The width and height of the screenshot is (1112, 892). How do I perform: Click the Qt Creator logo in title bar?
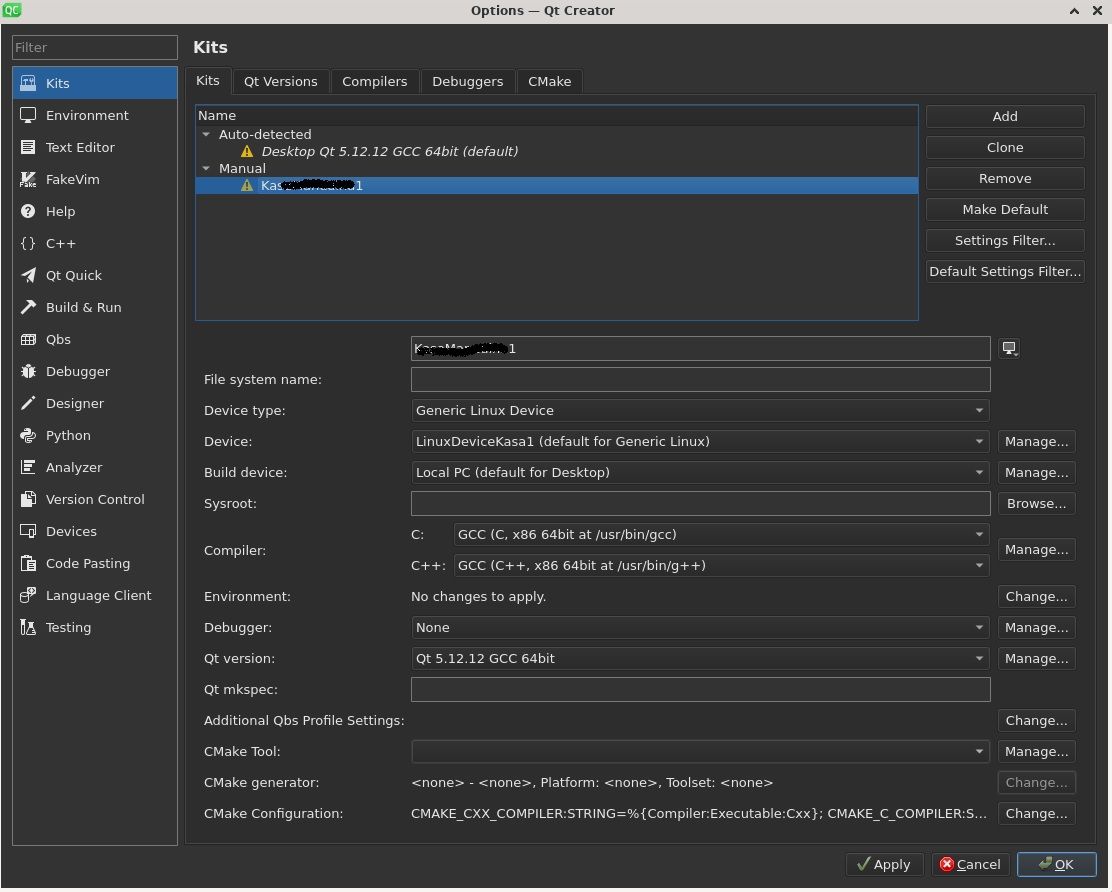[12, 10]
